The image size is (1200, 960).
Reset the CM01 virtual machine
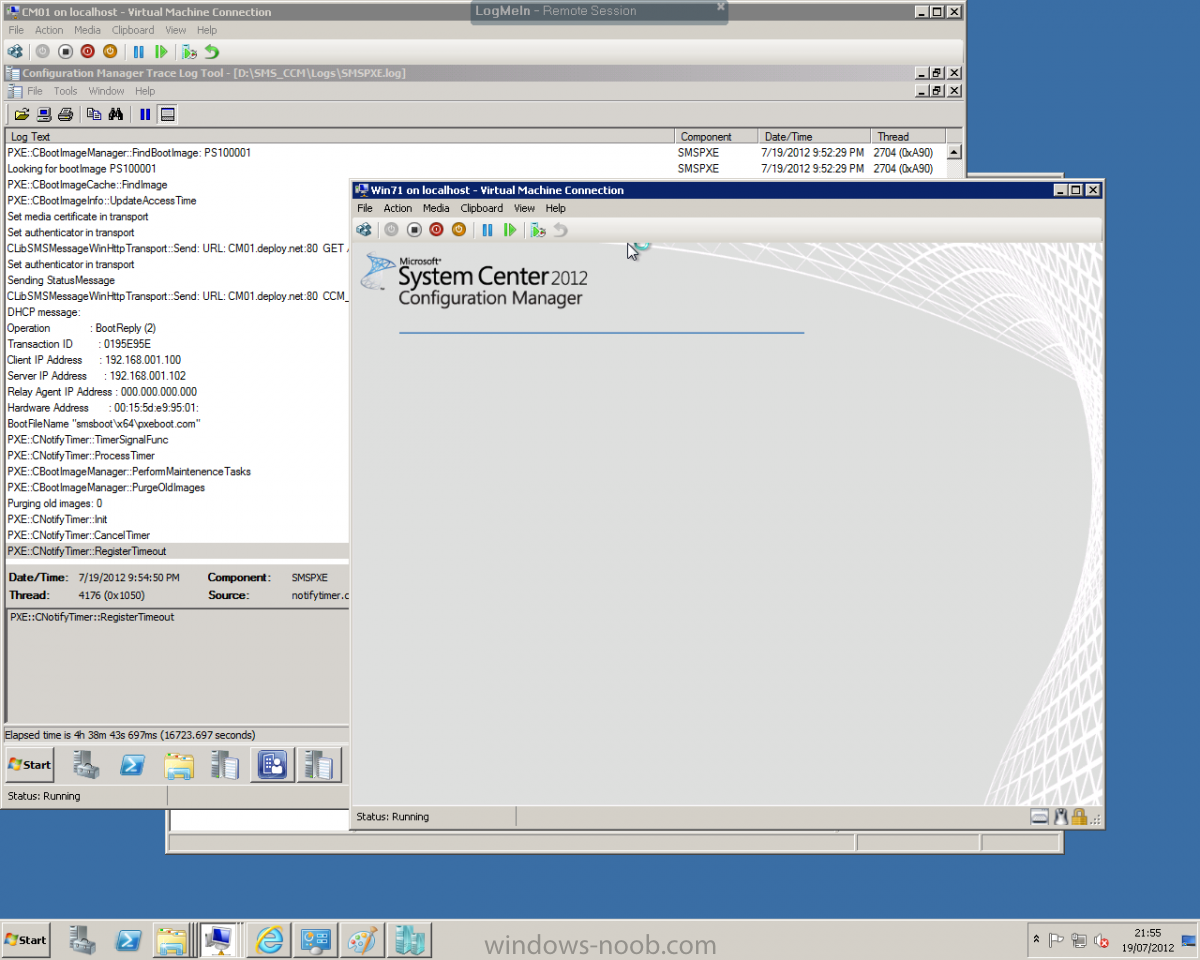[x=161, y=51]
